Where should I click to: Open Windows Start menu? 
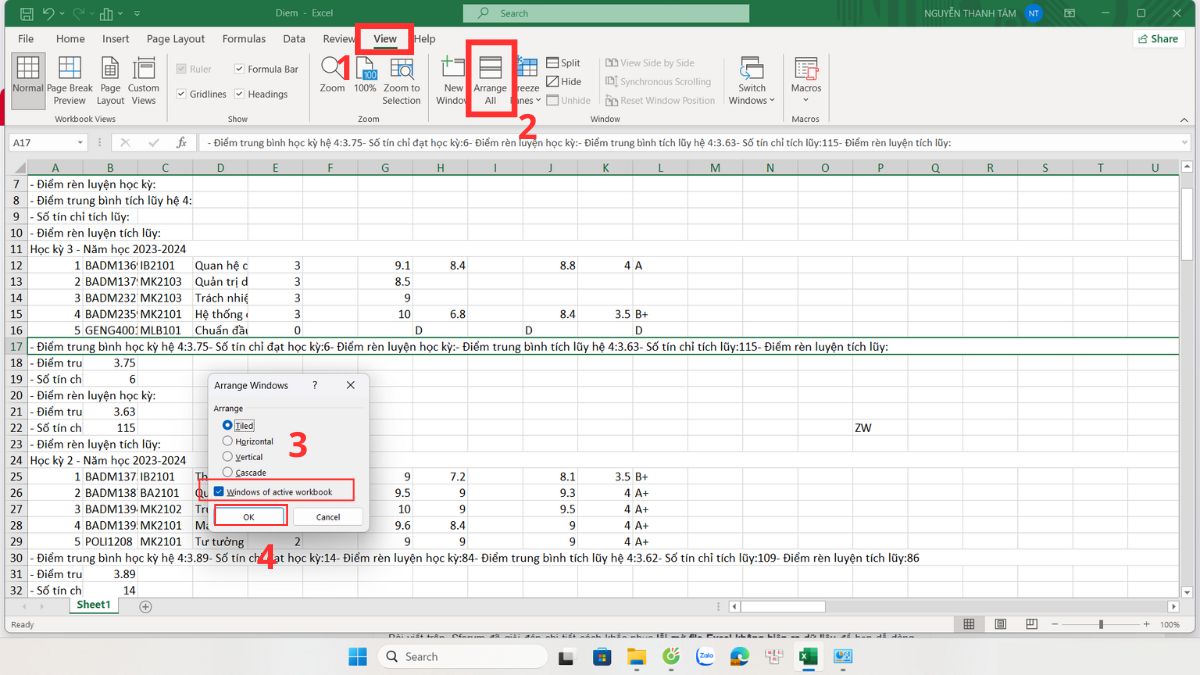coord(357,656)
